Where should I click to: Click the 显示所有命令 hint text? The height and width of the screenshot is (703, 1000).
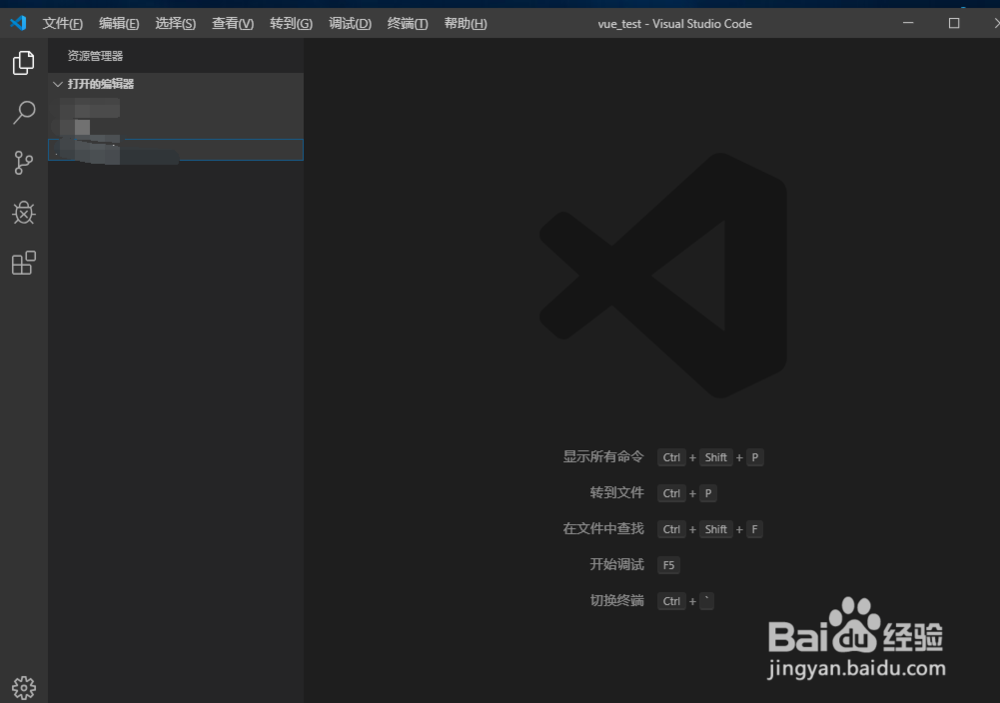[603, 457]
